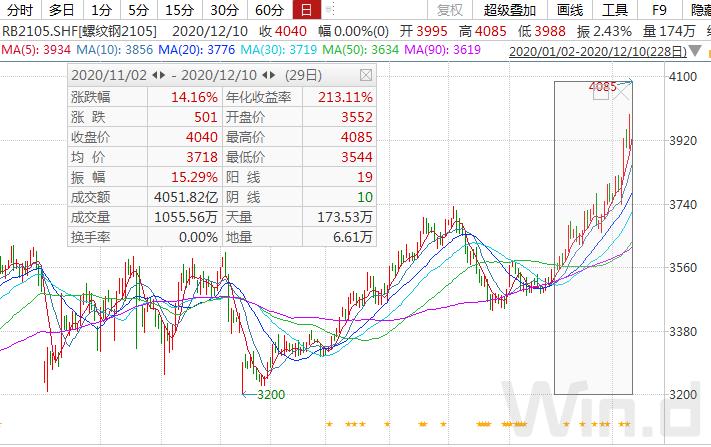Screen dimensions: 711x447
Task: Expand the date range dropdown triangle
Action: click(x=695, y=50)
